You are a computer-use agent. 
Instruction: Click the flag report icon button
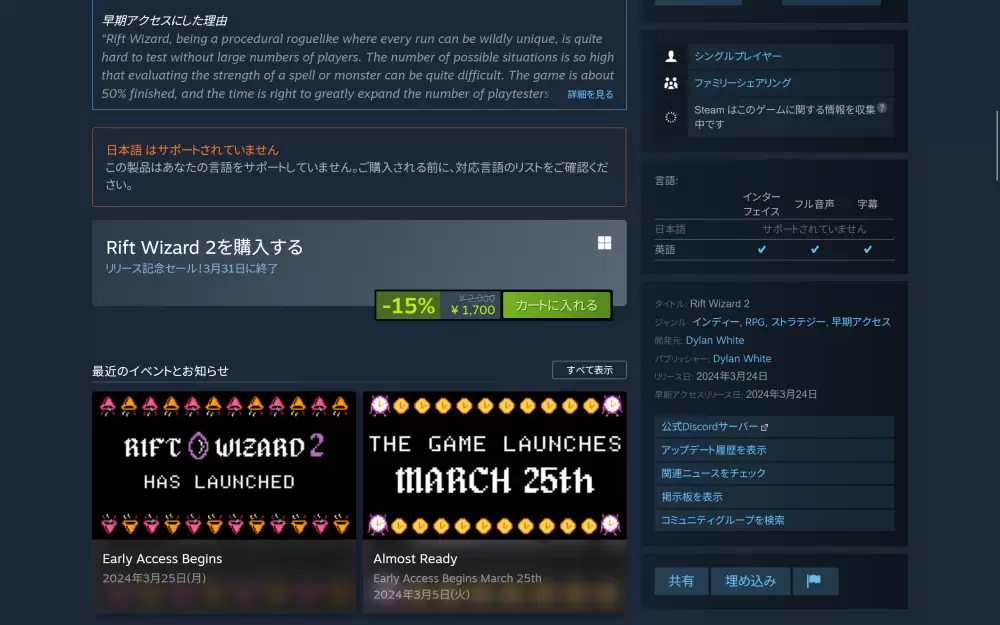(814, 581)
